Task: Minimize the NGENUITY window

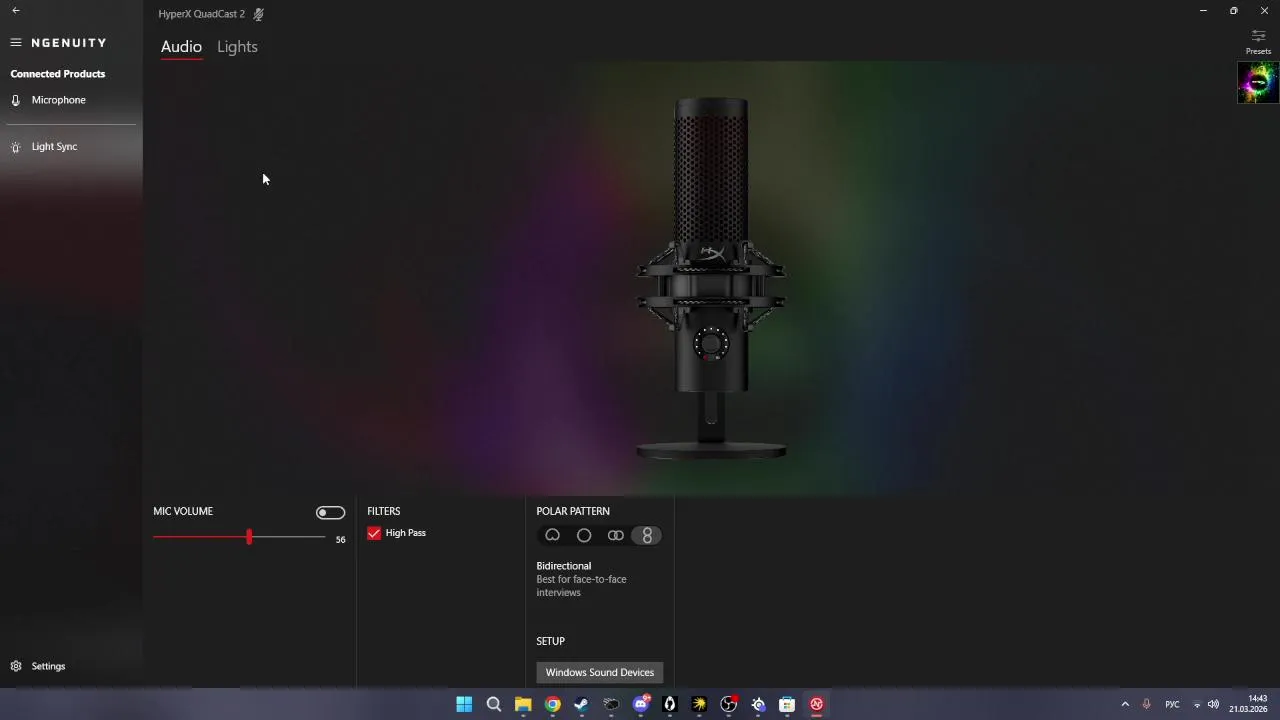Action: [x=1203, y=10]
